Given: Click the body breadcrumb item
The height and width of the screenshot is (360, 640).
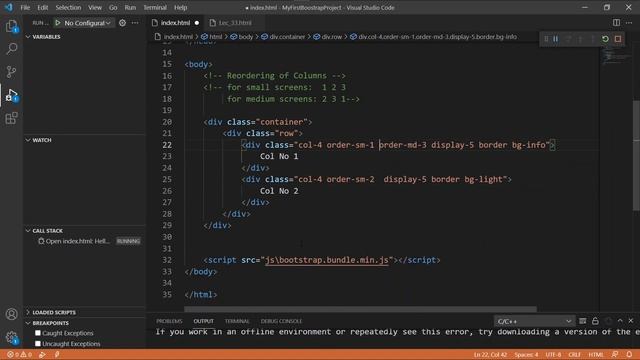Looking at the screenshot, I should click(x=242, y=37).
